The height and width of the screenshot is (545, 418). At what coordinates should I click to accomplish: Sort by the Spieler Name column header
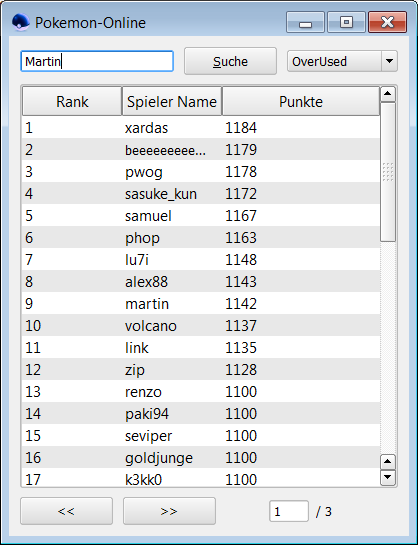172,101
